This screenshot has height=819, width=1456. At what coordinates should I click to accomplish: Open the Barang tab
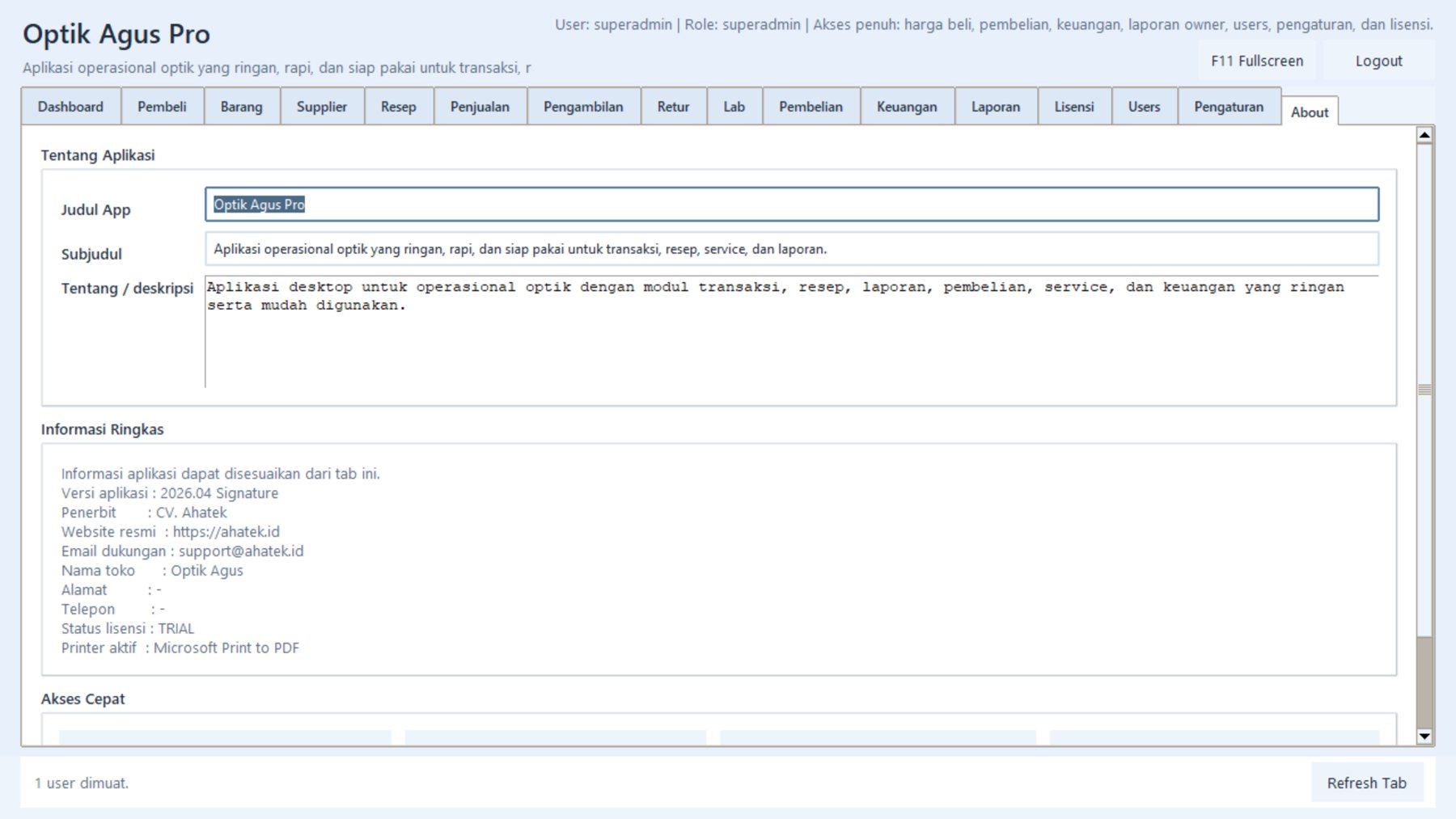pos(241,107)
